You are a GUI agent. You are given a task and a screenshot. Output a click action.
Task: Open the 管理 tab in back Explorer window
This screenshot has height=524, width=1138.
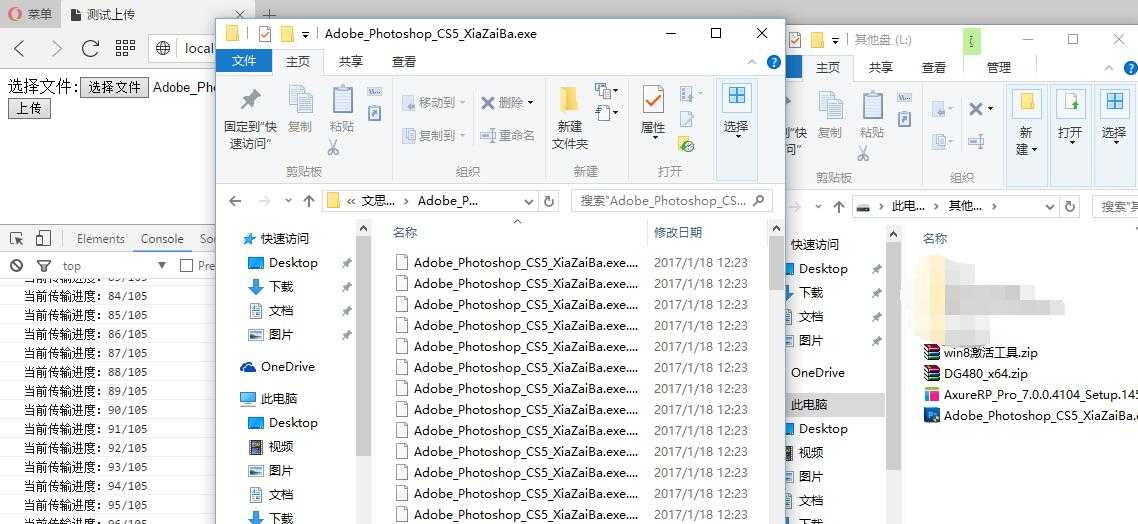pos(999,67)
